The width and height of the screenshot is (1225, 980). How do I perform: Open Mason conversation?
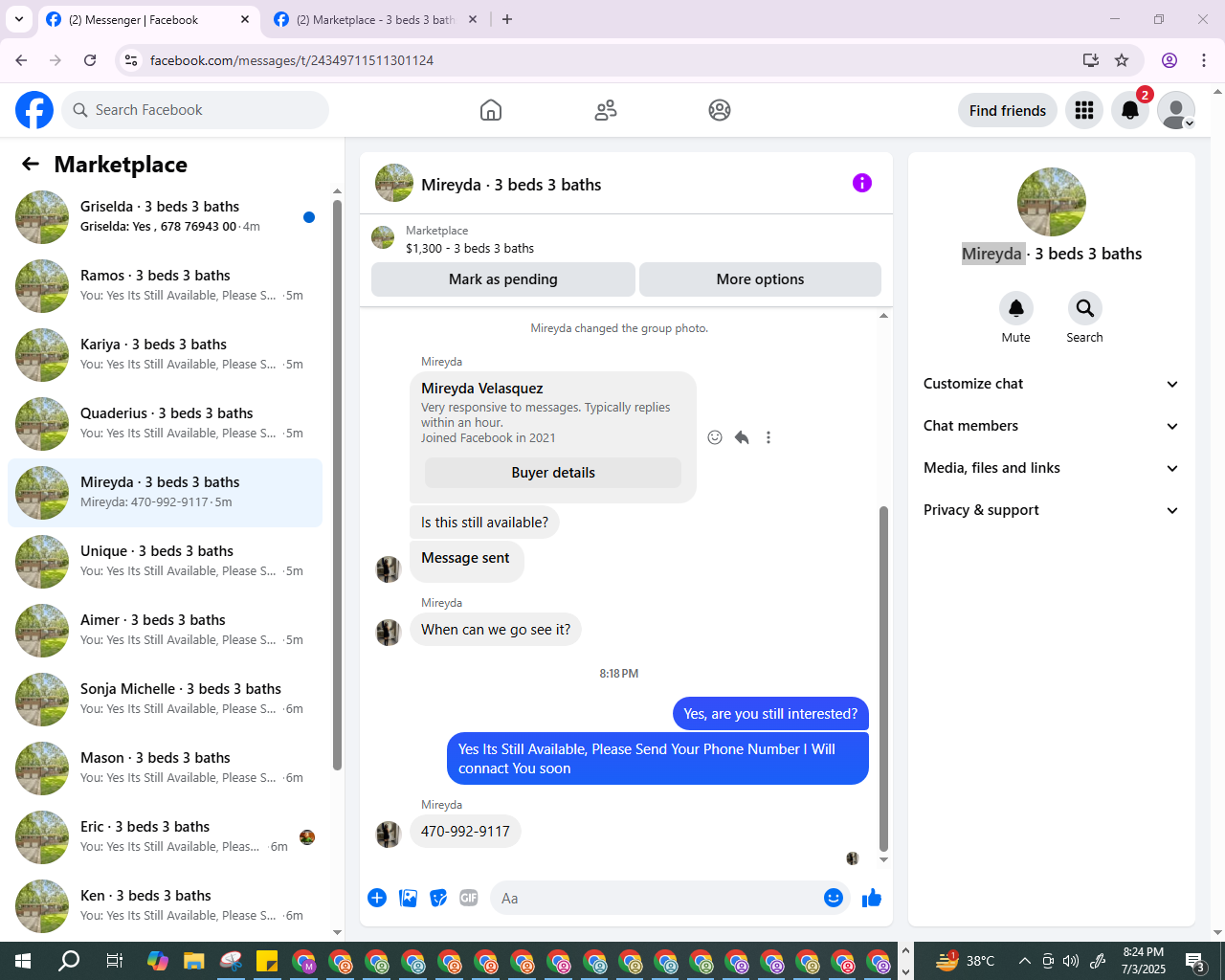pos(165,768)
